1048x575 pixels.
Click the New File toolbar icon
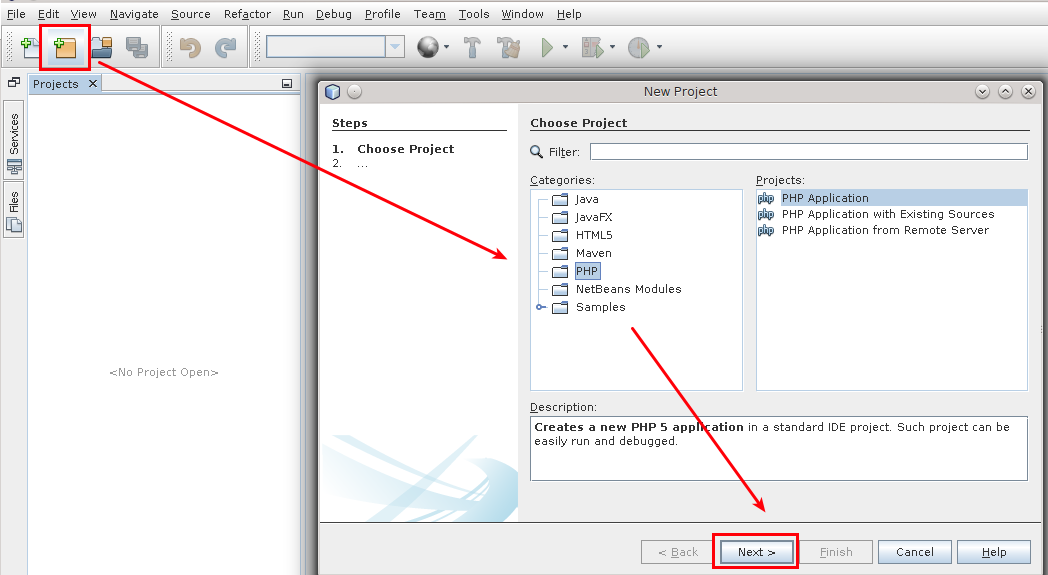click(29, 47)
